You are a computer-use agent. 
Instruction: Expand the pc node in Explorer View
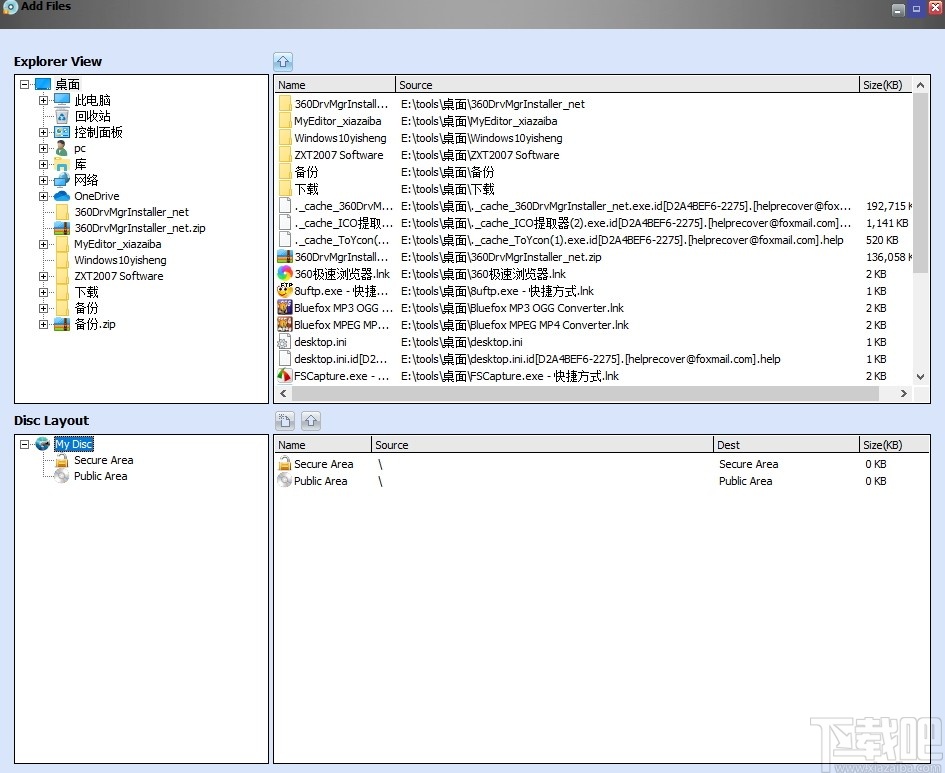click(44, 148)
